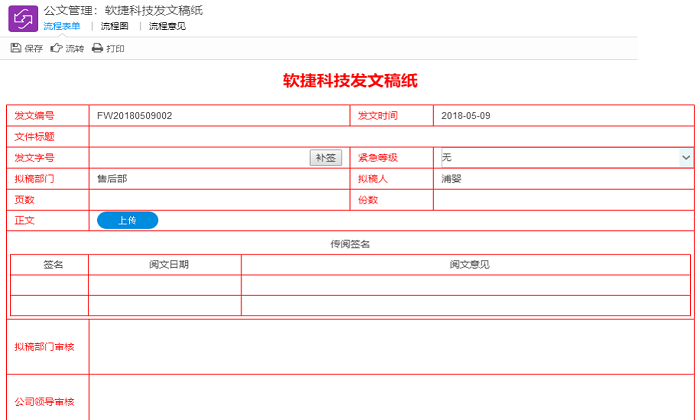
Task: Click the 软捷科技发文稿纸 red form title
Action: tap(350, 81)
